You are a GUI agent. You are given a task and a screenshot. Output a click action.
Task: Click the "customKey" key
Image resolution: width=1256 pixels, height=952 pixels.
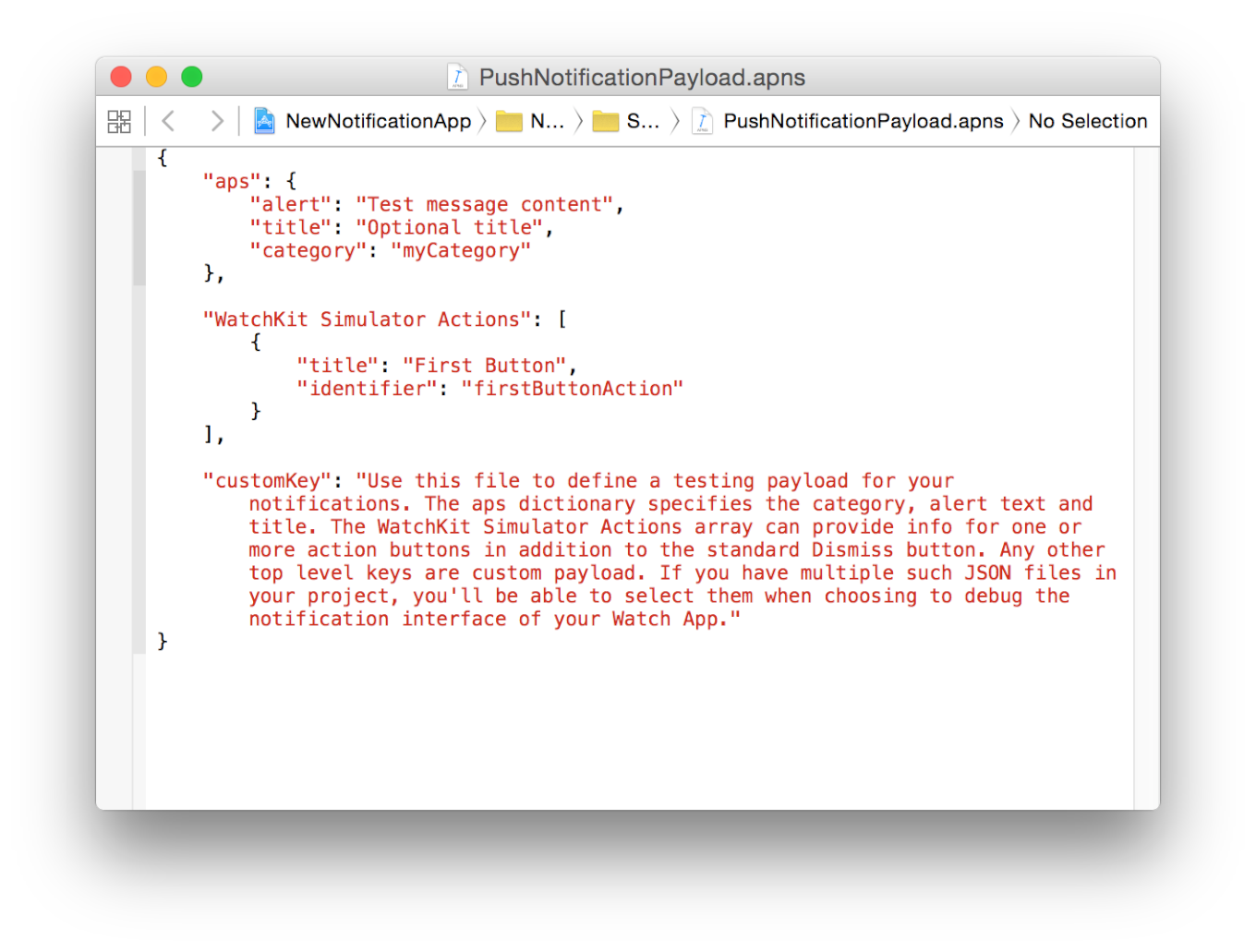267,481
